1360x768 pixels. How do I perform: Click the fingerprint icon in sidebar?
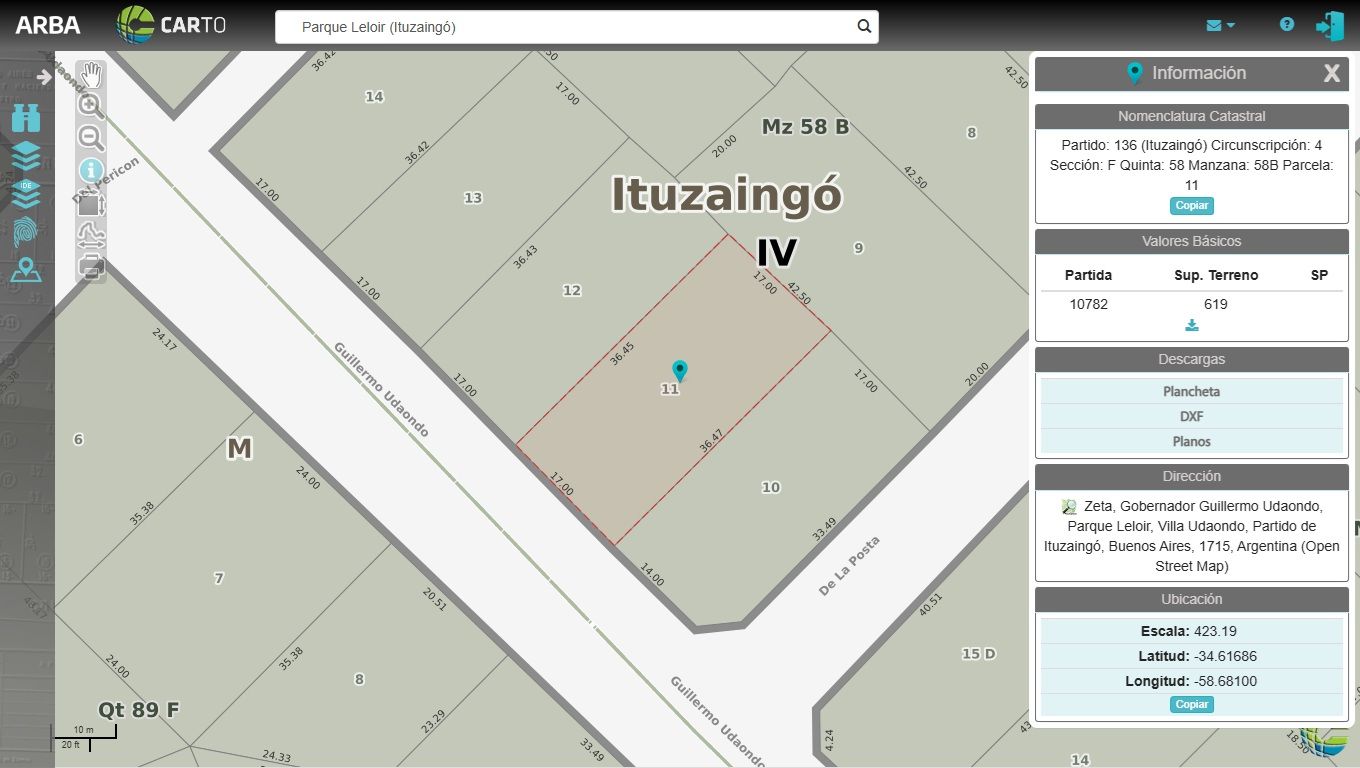coord(26,232)
